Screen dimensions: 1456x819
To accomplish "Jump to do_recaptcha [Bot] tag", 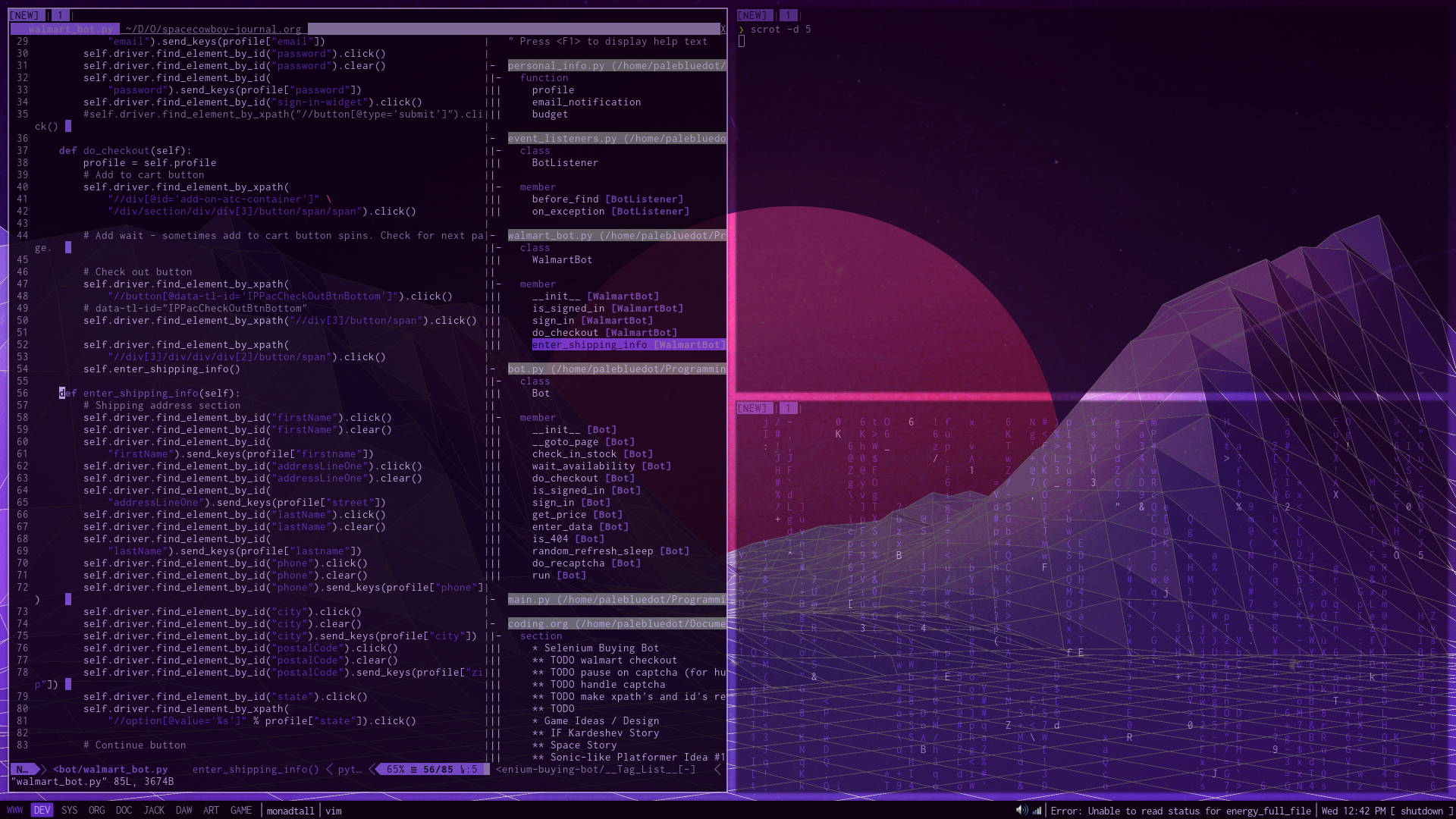I will point(568,563).
